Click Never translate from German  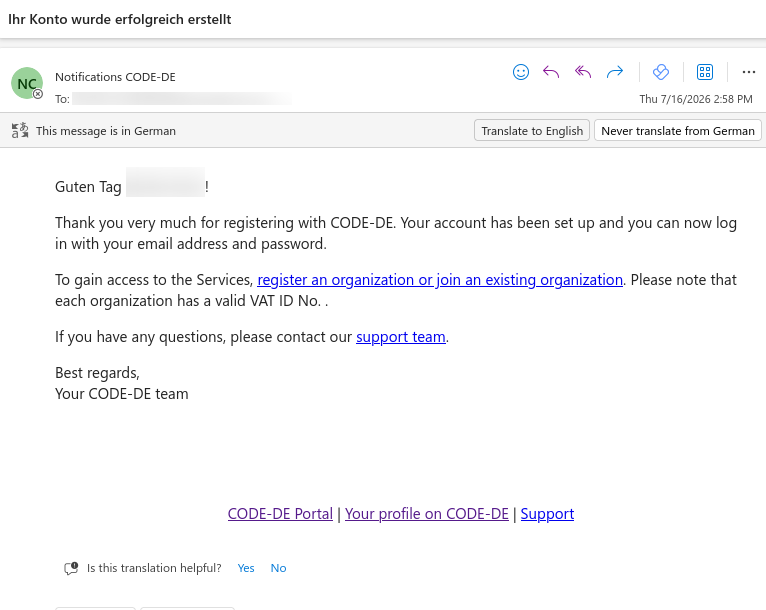[x=678, y=130]
